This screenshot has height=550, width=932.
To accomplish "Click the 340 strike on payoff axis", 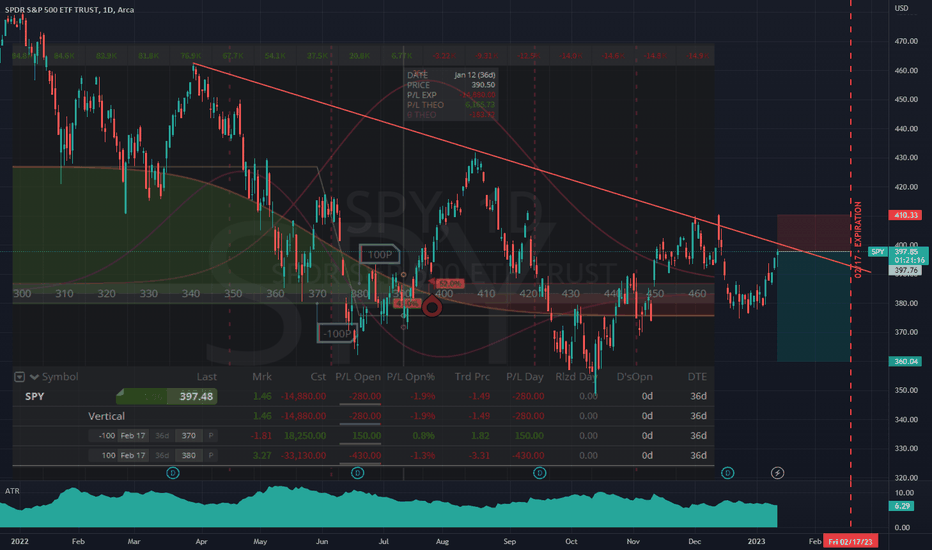I will (x=191, y=294).
